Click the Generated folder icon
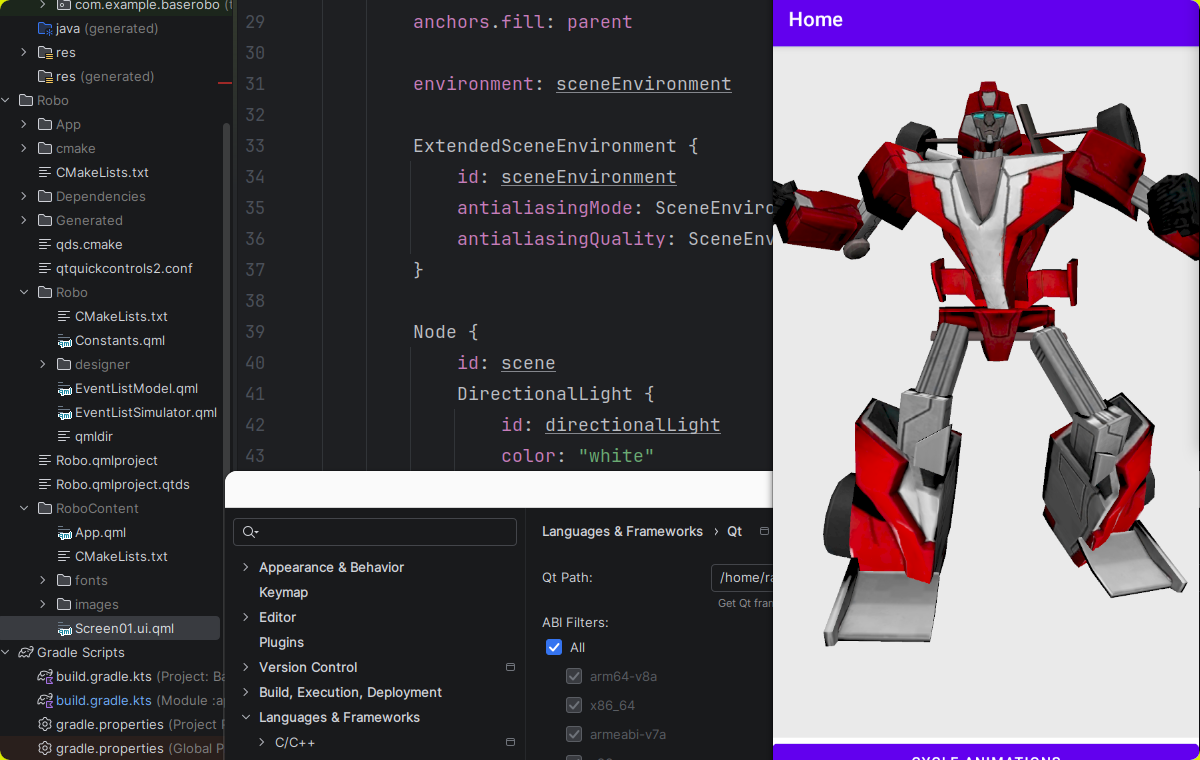Image resolution: width=1200 pixels, height=760 pixels. click(x=45, y=220)
